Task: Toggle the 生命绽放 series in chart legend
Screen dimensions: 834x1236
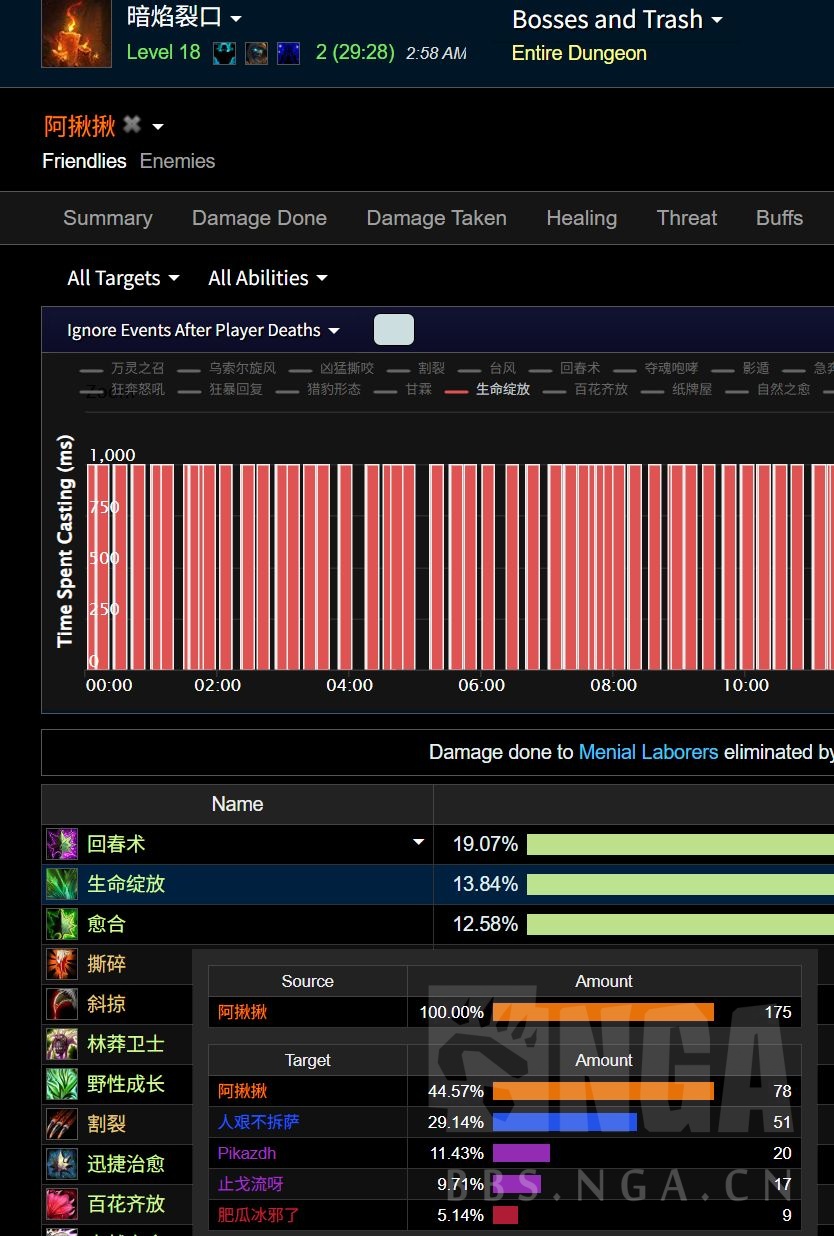Action: click(x=502, y=389)
